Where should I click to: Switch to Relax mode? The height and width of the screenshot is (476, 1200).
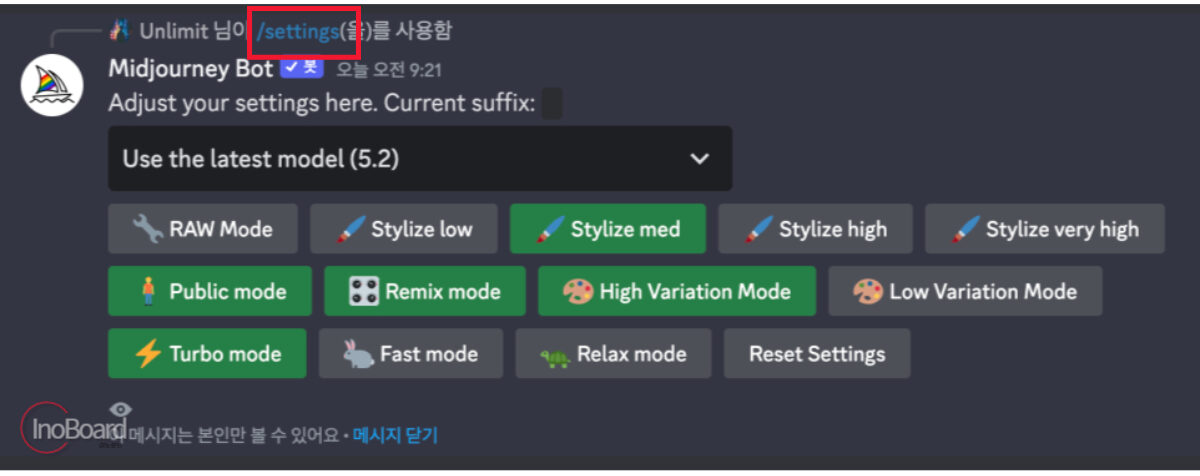coord(614,354)
